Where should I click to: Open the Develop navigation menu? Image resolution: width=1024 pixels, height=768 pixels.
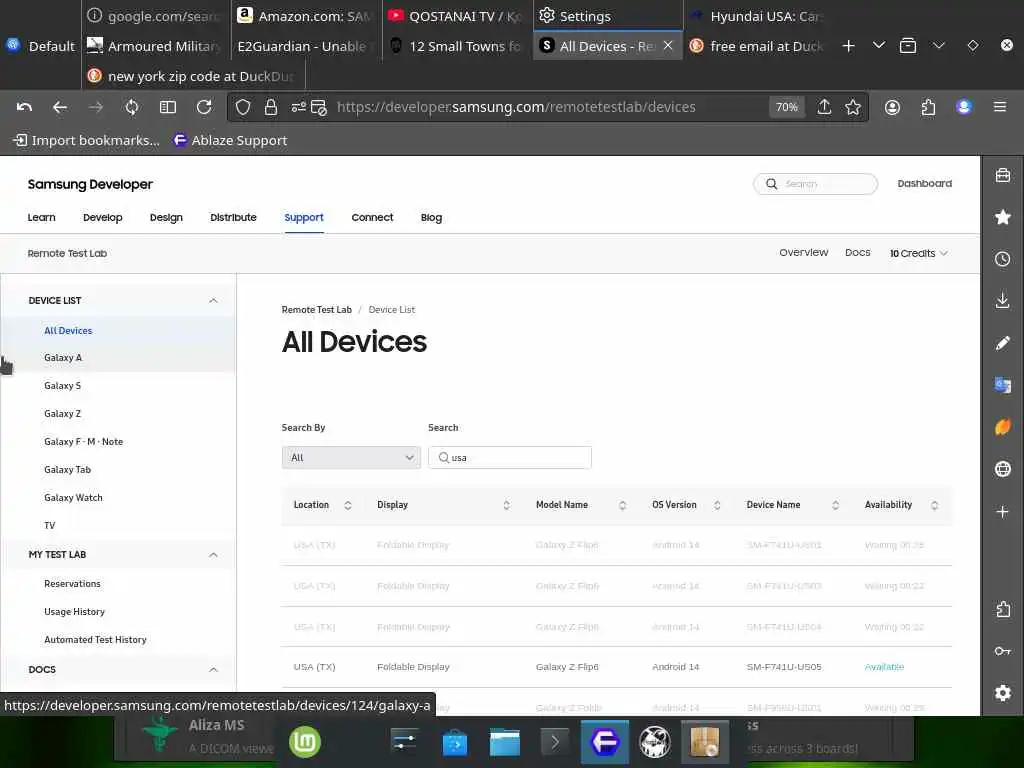coord(103,217)
